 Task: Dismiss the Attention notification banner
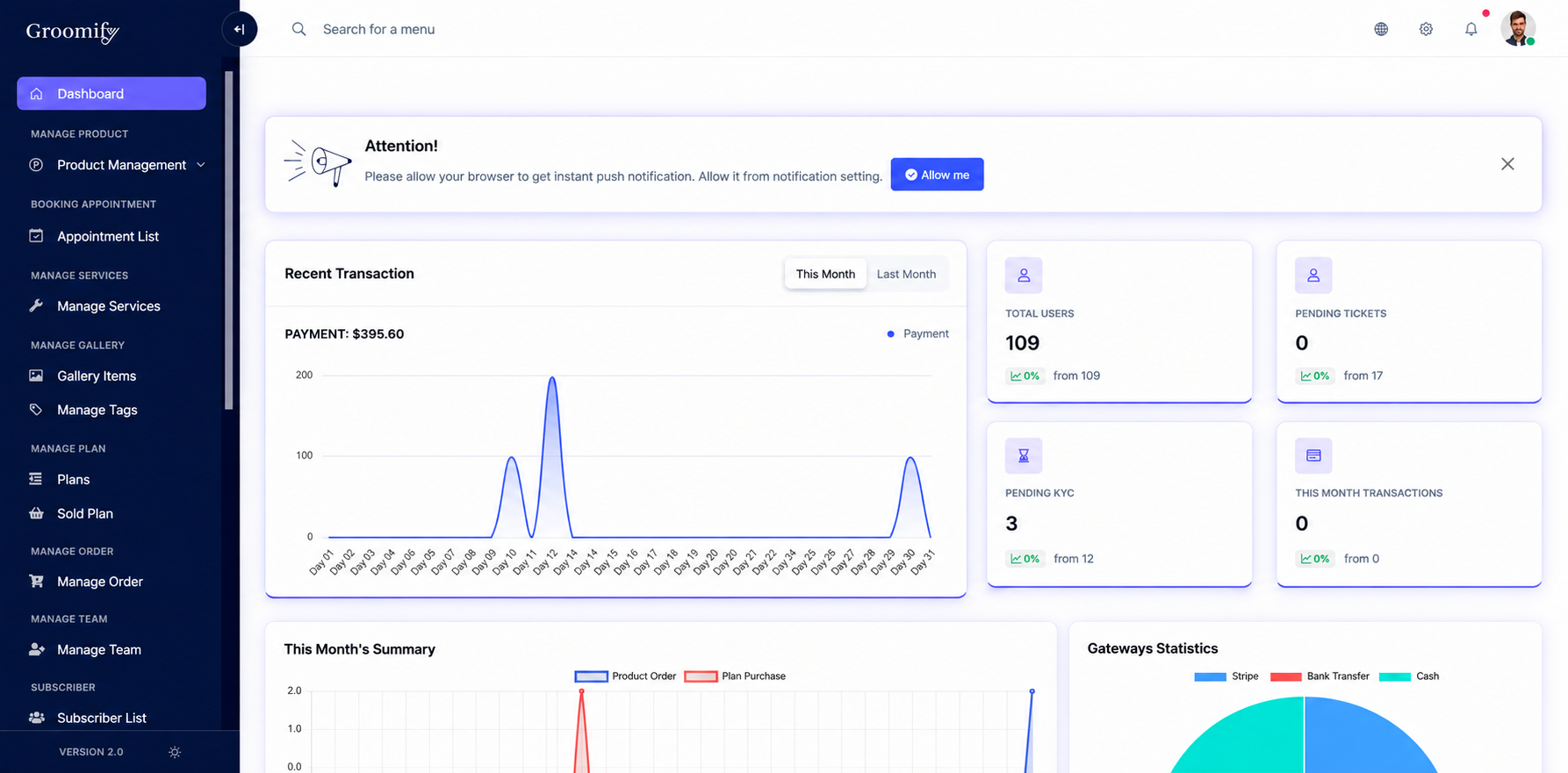tap(1507, 164)
